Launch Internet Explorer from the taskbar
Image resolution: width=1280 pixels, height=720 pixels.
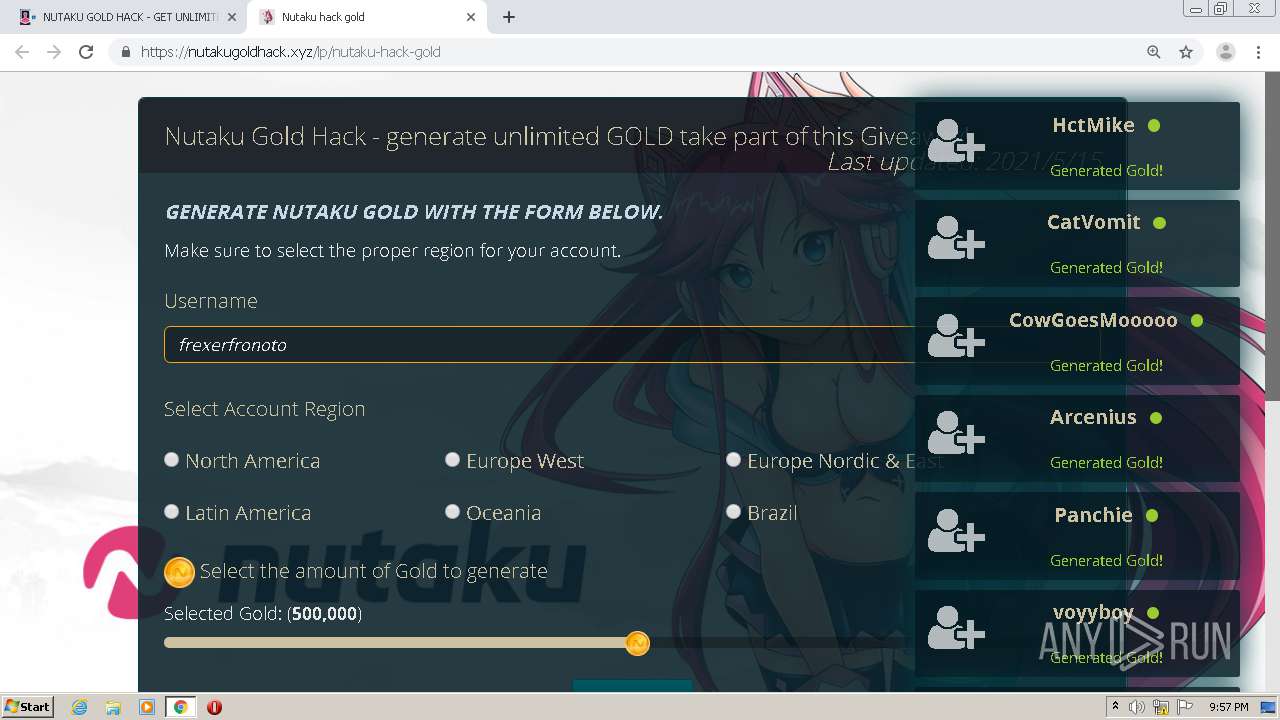point(79,707)
